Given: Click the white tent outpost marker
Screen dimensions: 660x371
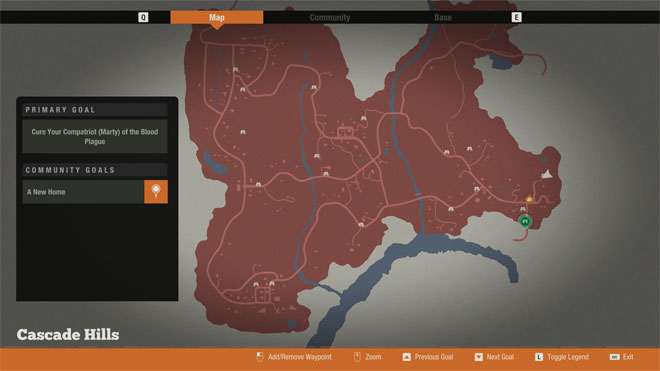Looking at the screenshot, I should (x=547, y=173).
